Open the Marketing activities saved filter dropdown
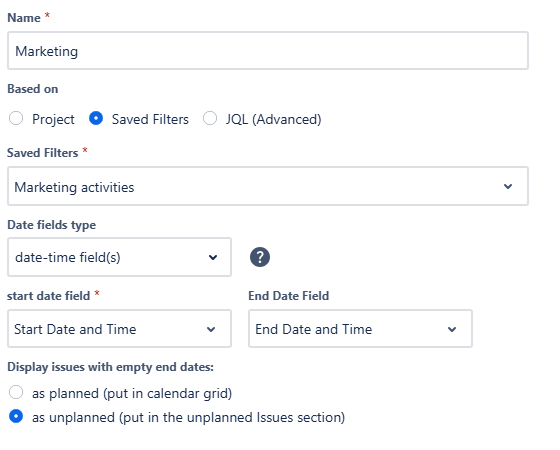The image size is (560, 450). click(268, 186)
